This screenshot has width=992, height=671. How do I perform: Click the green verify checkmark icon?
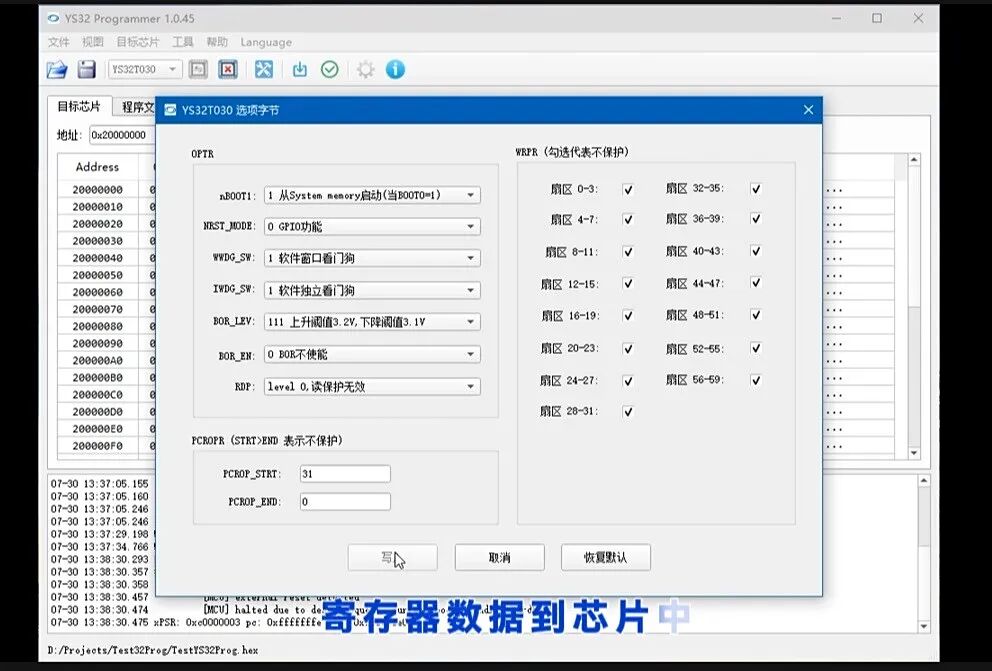click(x=330, y=70)
